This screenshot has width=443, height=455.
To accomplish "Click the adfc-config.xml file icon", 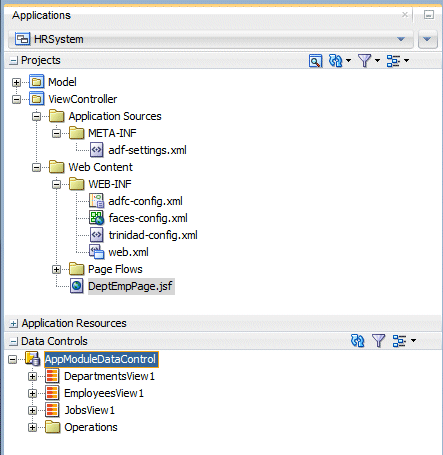I will click(96, 201).
